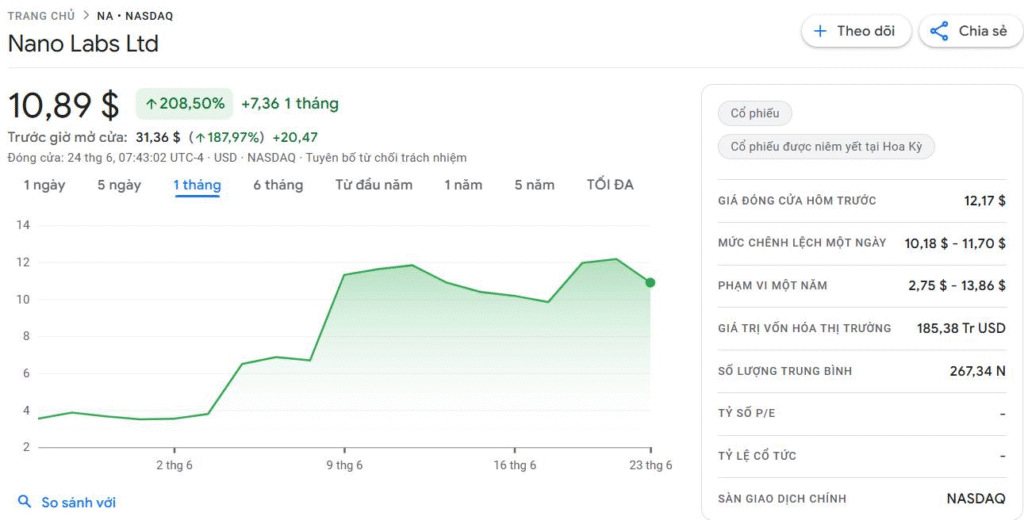The image size is (1024, 520).
Task: Click Cổ phiếu được niêm yết tại Hoa Kỳ chip
Action: tap(826, 146)
